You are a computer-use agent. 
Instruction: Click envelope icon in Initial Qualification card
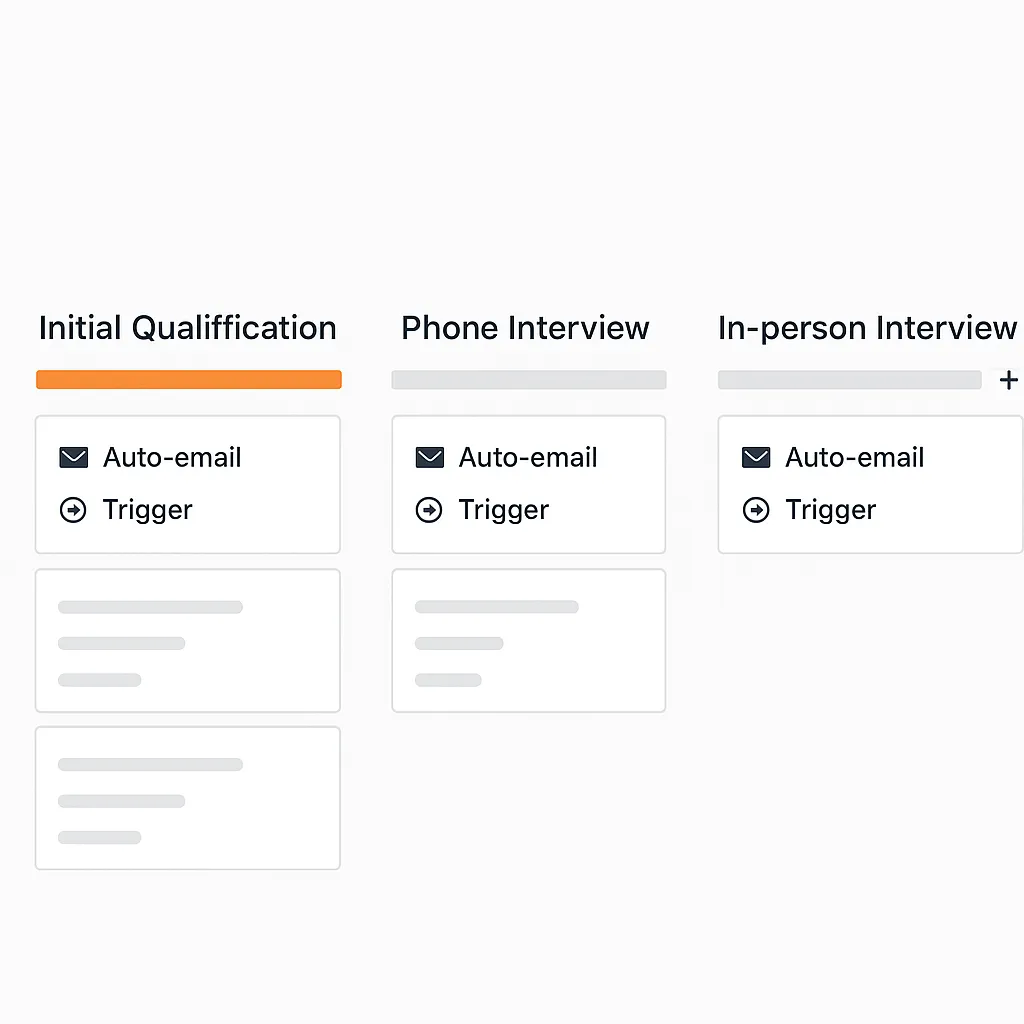coord(73,458)
